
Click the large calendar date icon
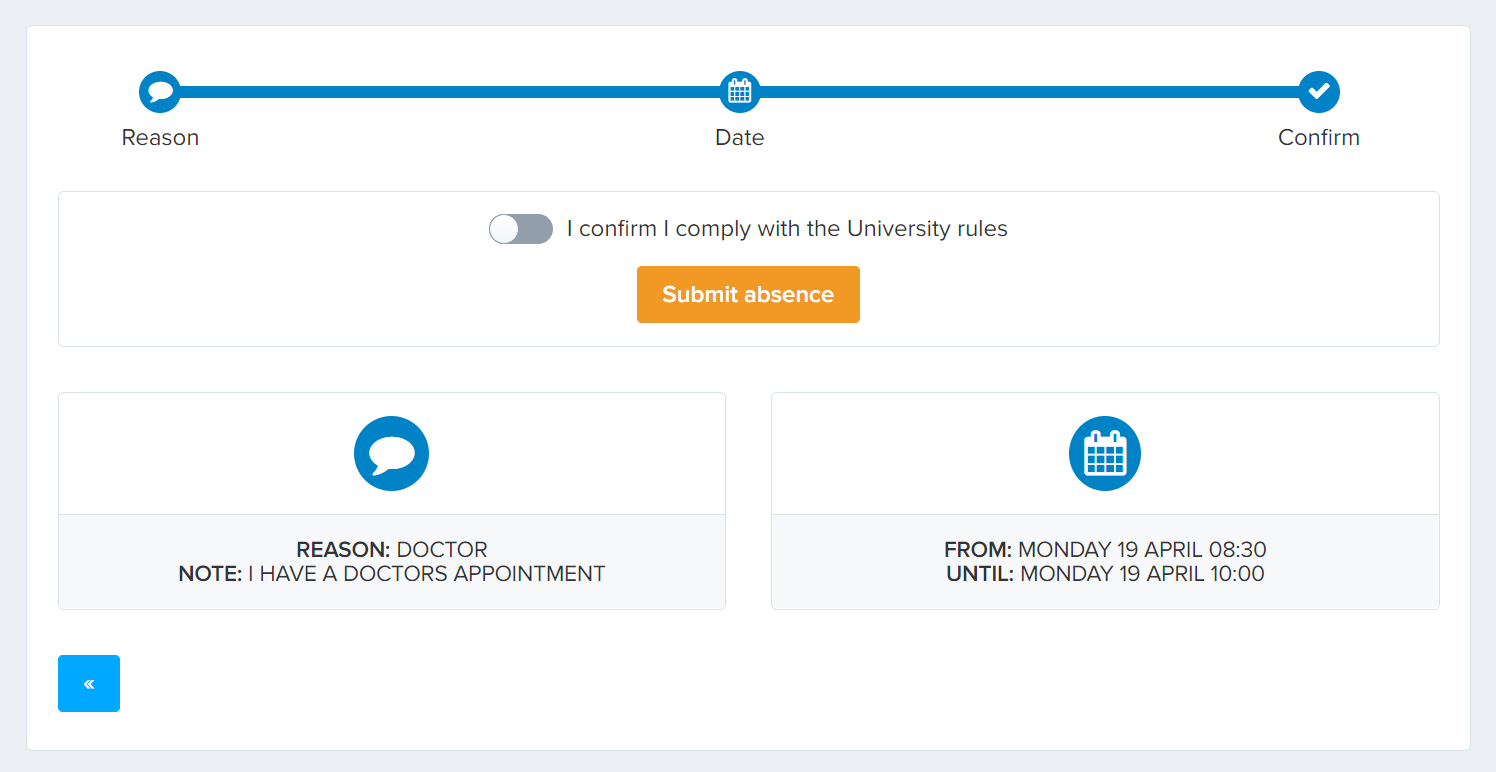coord(1105,454)
